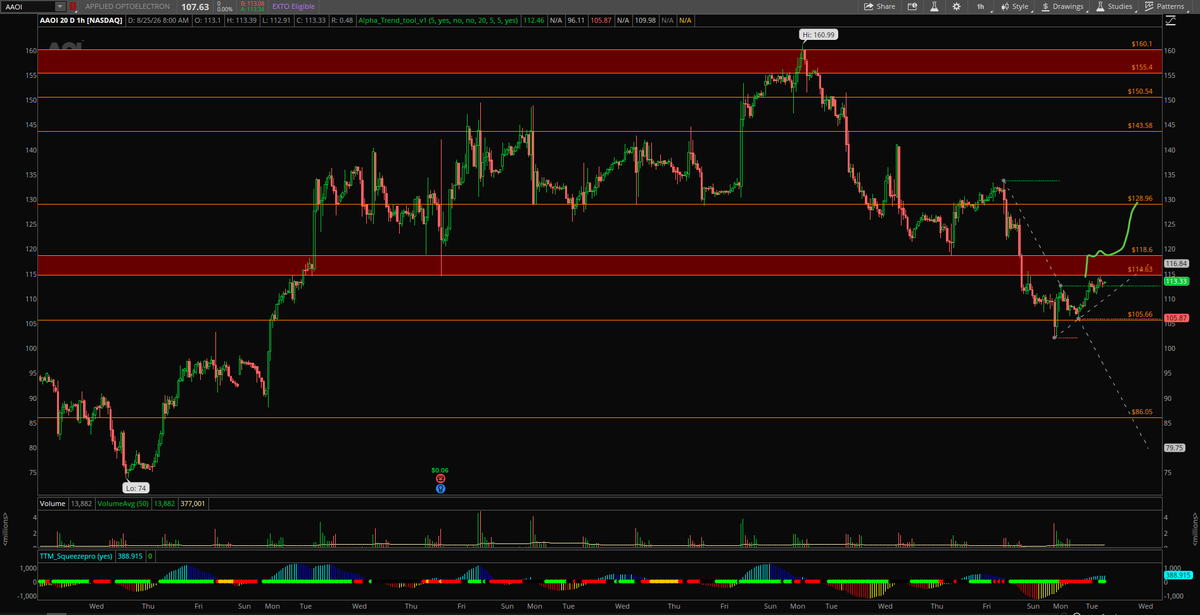Click the red 105.87 price axis tag
The width and height of the screenshot is (1200, 615).
click(1175, 318)
